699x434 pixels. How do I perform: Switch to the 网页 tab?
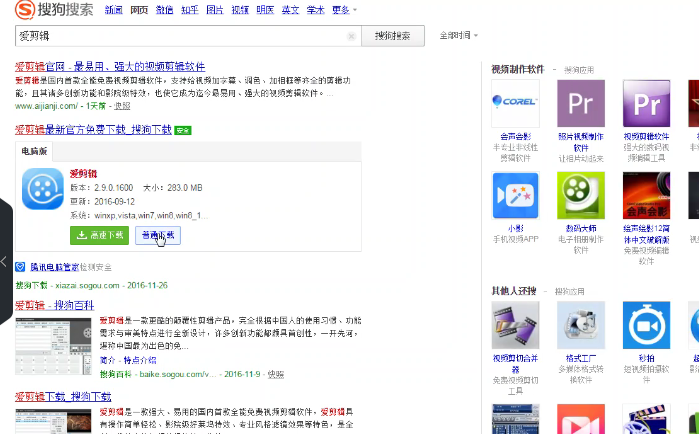[139, 10]
